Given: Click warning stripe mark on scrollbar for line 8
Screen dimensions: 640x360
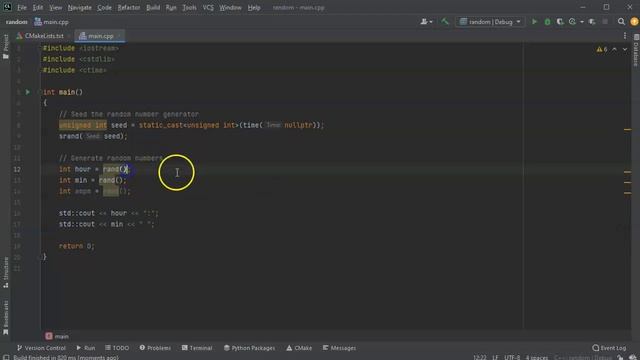Looking at the screenshot, I should [627, 129].
